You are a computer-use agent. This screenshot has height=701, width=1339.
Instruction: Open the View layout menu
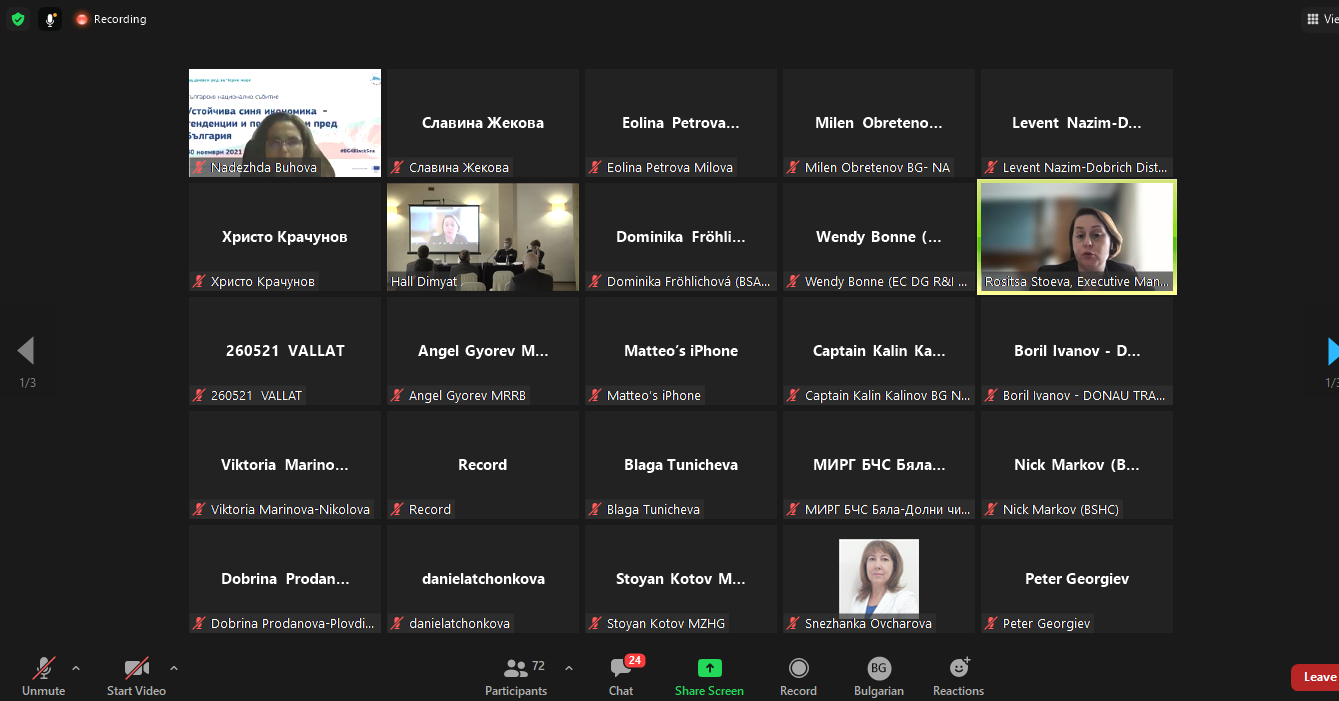coord(1321,19)
